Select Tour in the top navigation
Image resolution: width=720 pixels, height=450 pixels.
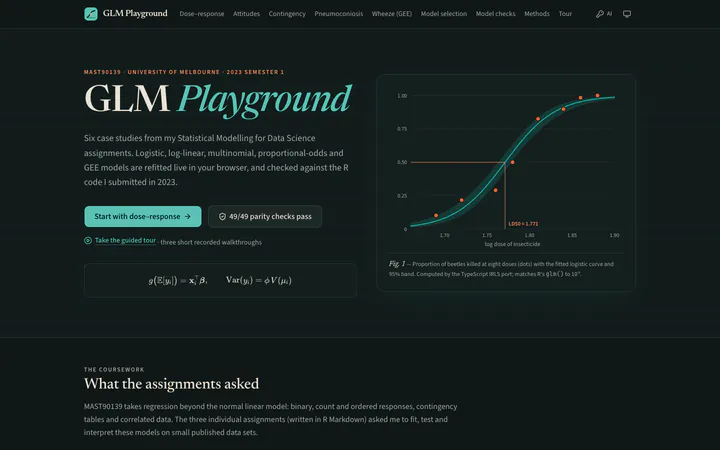pos(565,14)
